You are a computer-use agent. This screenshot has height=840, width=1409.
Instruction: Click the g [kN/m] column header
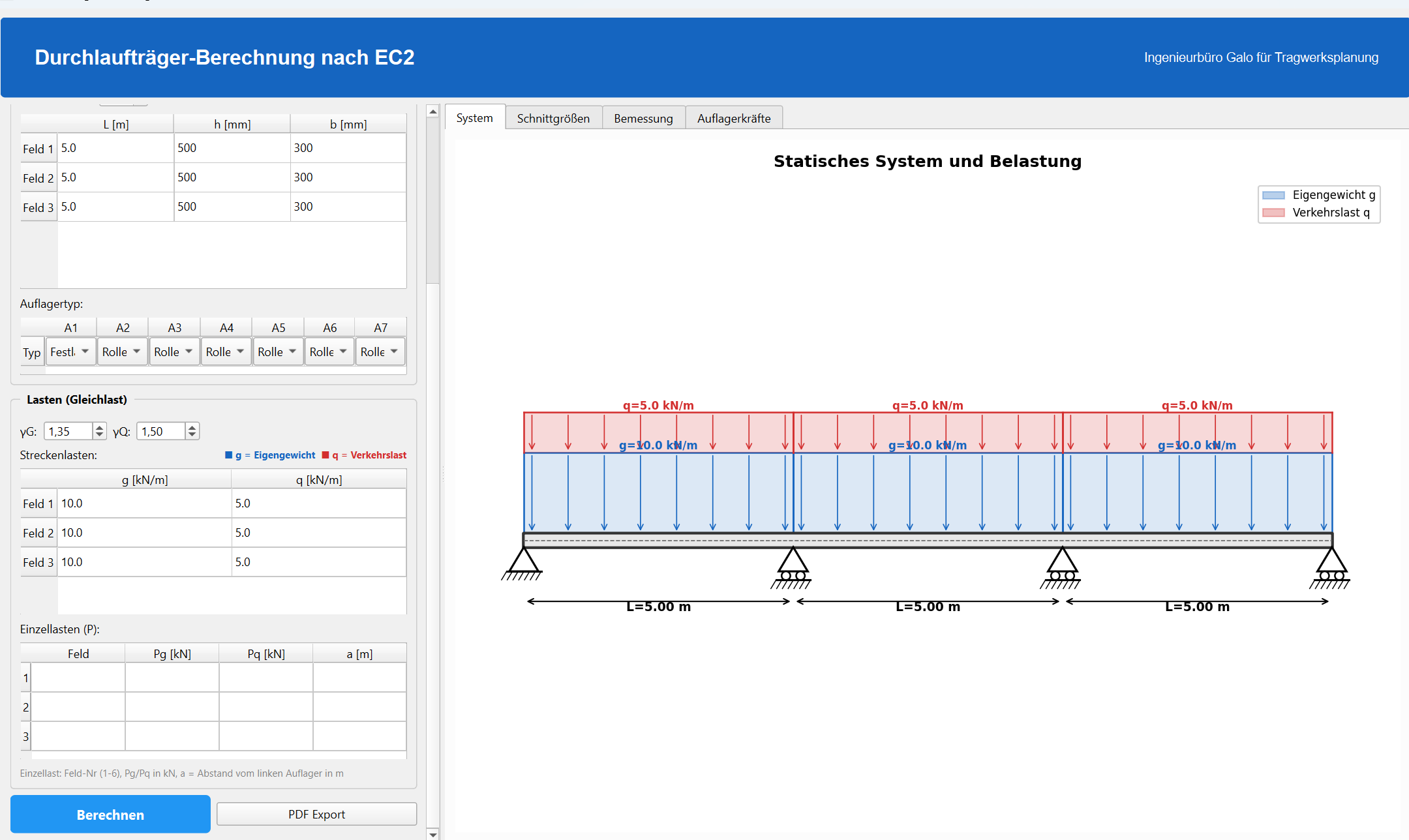pyautogui.click(x=145, y=479)
